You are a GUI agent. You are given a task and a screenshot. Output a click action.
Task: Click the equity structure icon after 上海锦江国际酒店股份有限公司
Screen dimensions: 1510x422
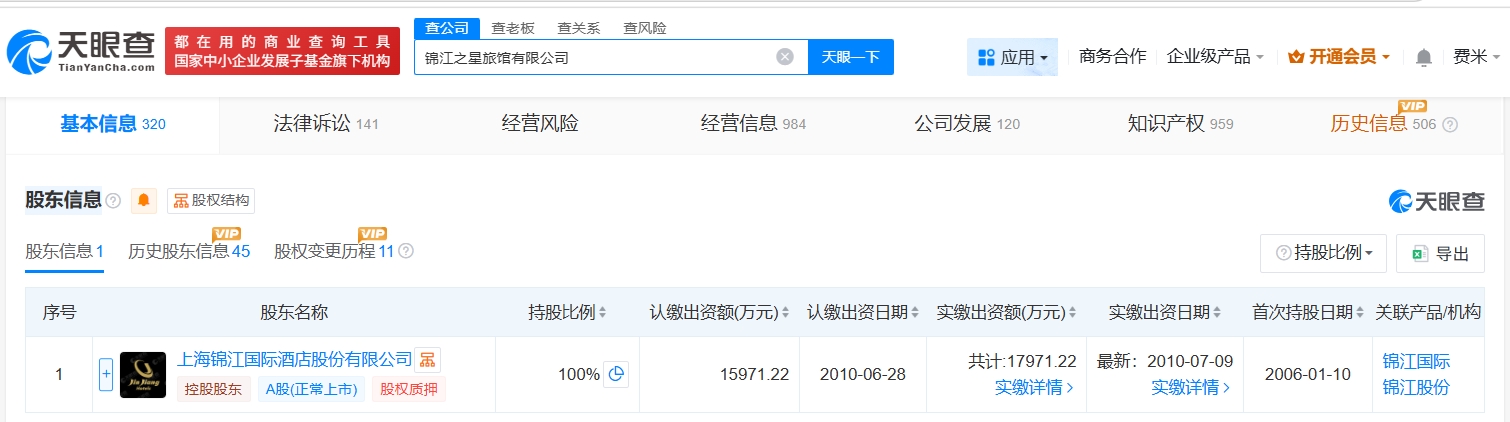427,360
